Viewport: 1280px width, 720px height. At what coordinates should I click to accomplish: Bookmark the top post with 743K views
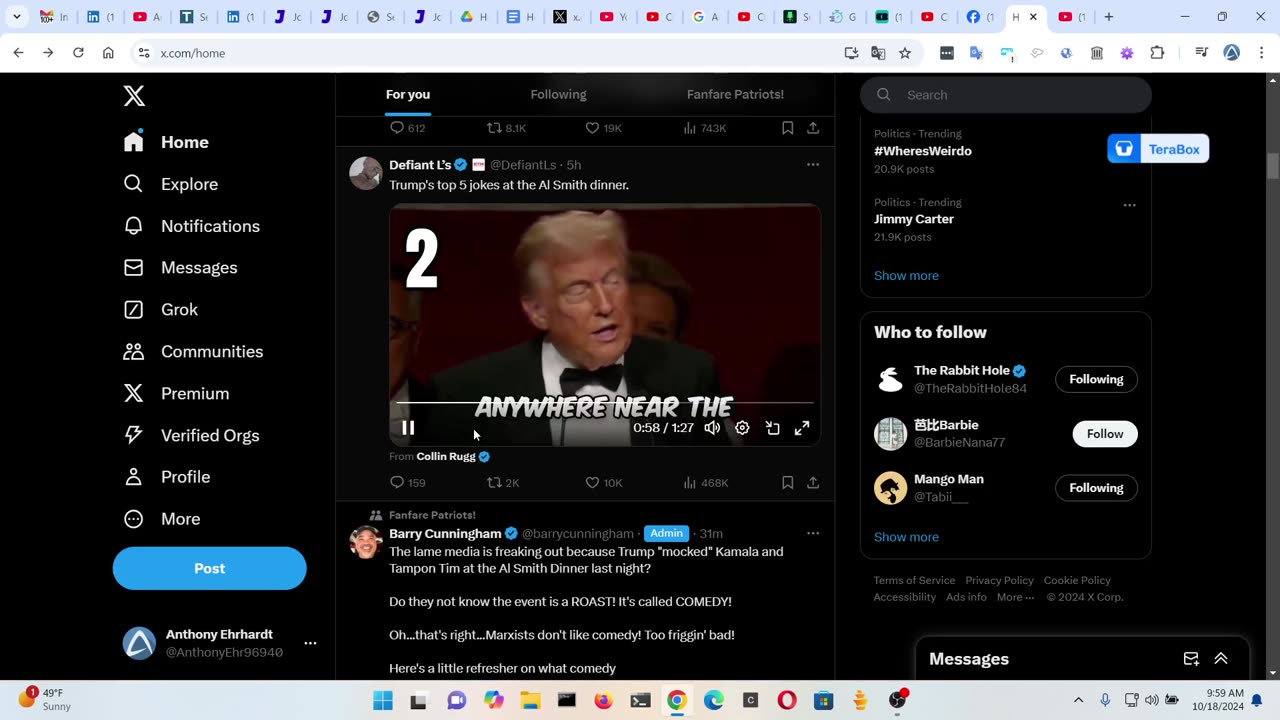(x=788, y=128)
